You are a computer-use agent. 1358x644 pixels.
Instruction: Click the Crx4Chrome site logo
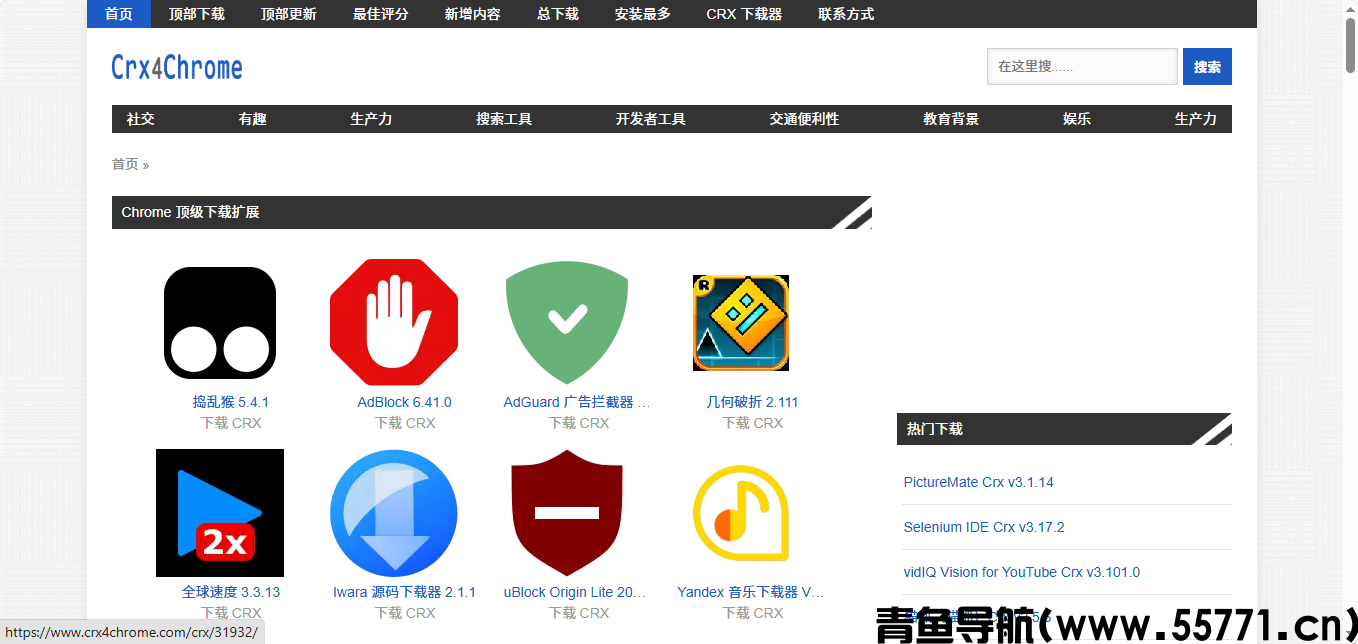(177, 68)
